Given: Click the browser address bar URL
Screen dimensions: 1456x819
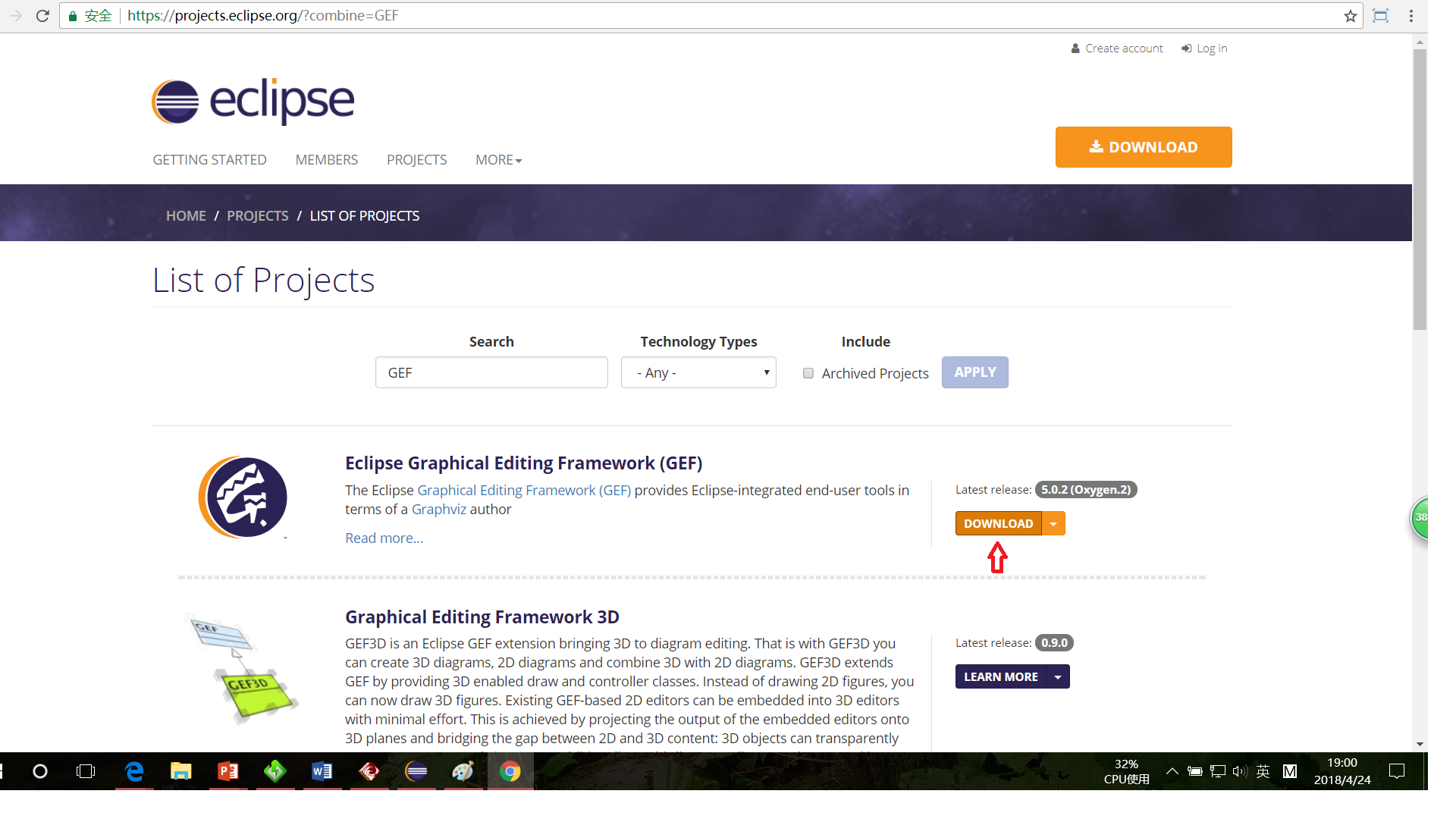Looking at the screenshot, I should click(262, 16).
